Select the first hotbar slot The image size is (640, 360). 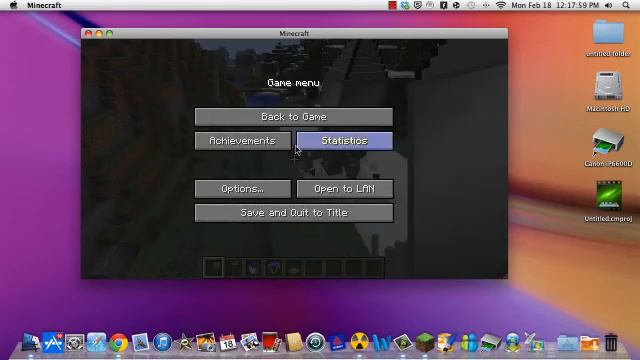213,268
